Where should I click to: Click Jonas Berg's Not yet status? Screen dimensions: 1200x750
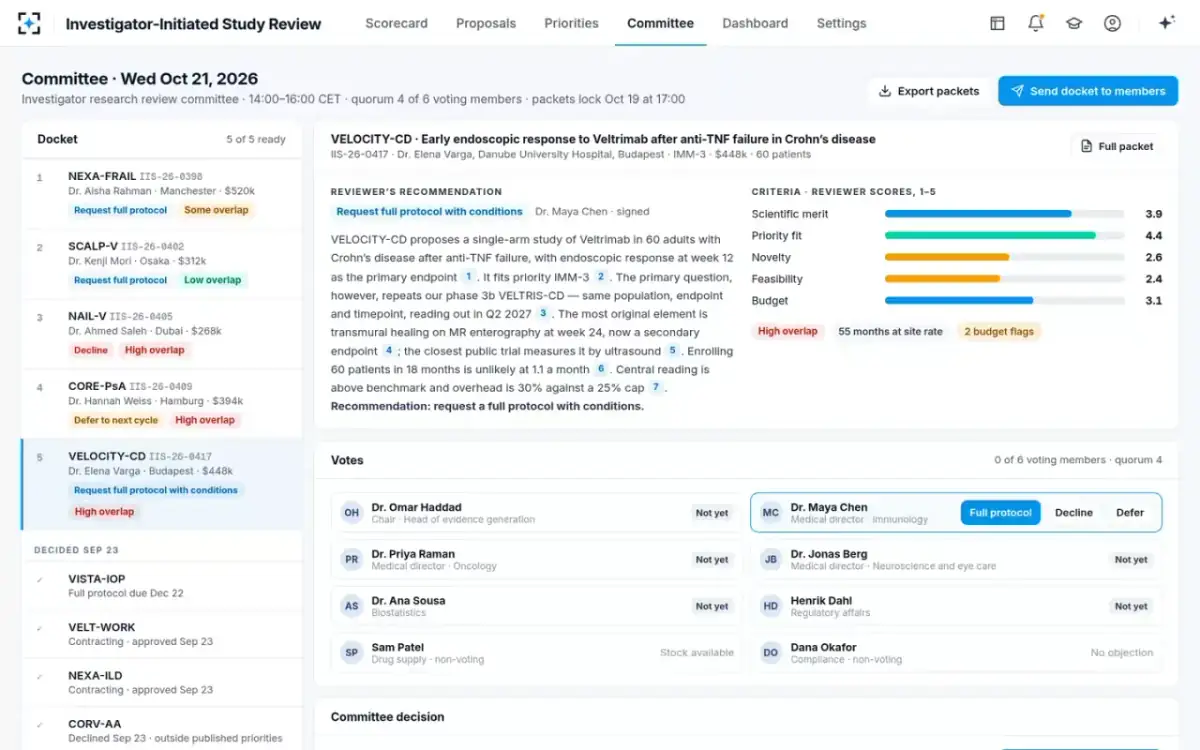click(1131, 560)
